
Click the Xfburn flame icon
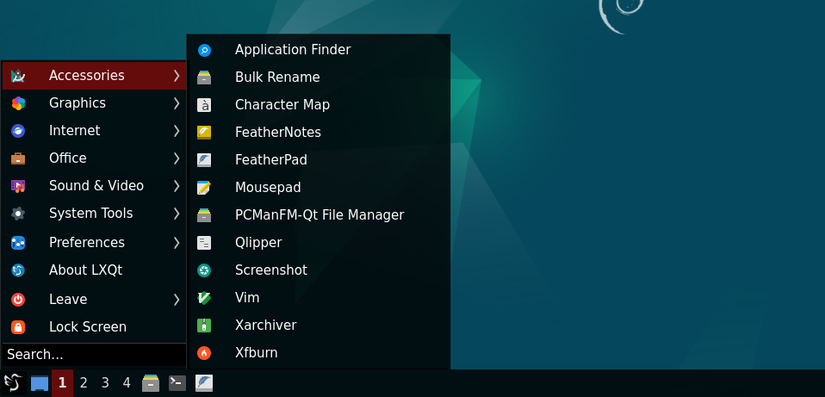[x=204, y=353]
